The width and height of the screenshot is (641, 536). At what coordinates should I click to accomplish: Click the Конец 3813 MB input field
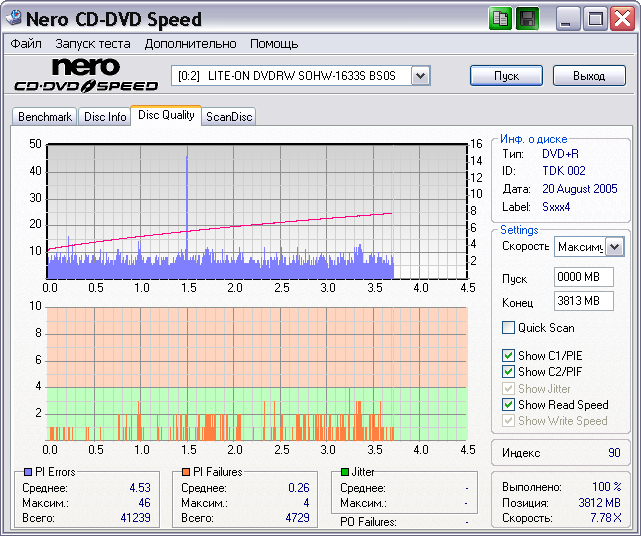[x=583, y=301]
